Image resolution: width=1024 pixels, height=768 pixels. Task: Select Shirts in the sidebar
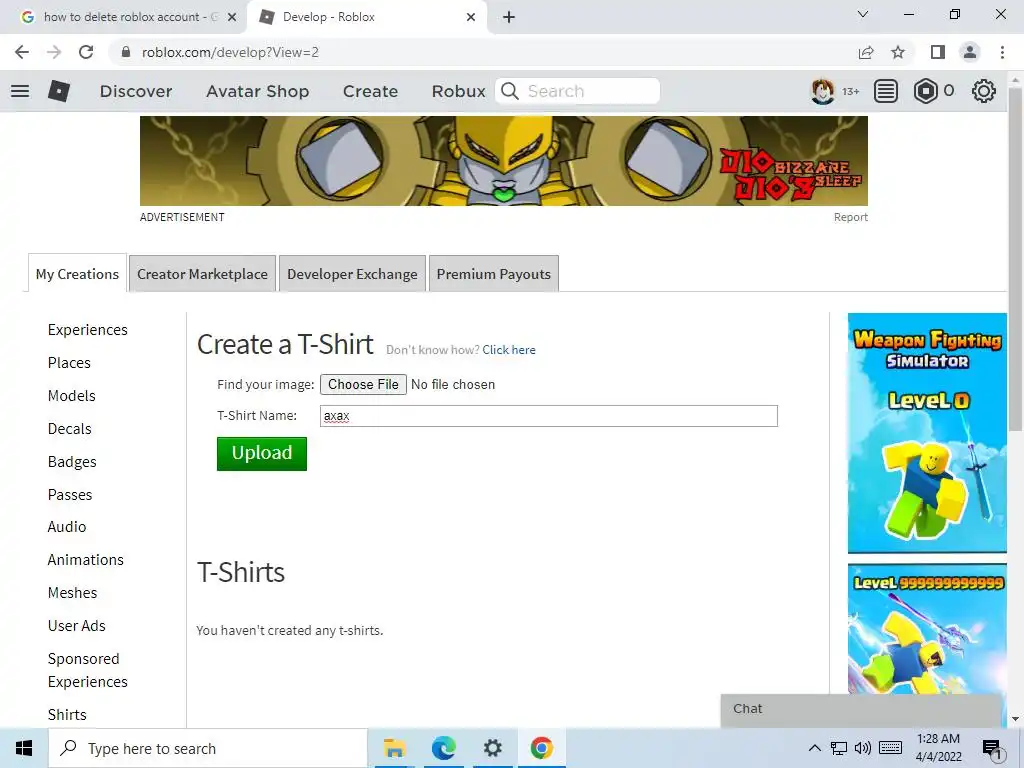(67, 714)
